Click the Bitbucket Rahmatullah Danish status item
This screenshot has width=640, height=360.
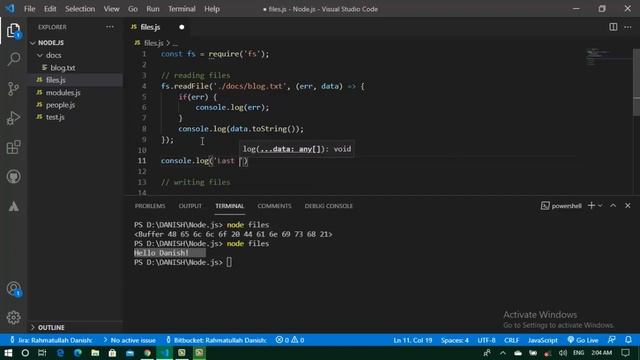(x=216, y=340)
